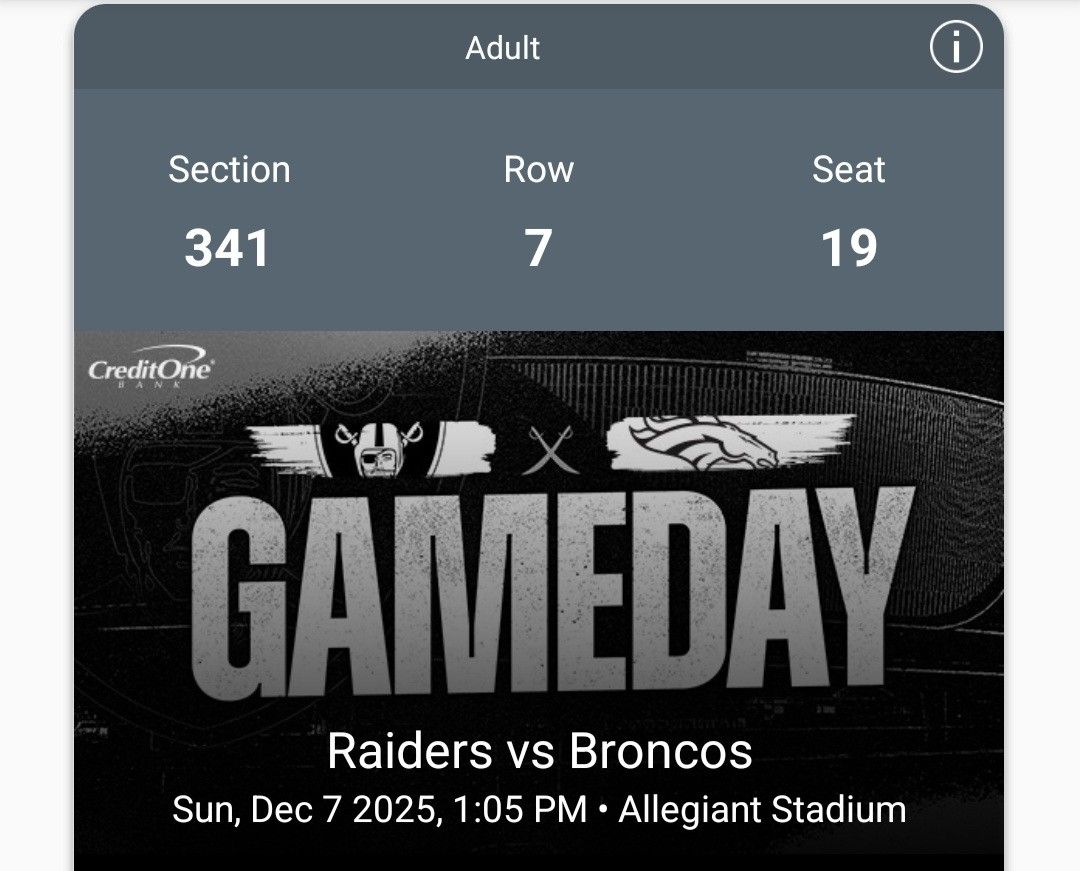Click the row number 7
Image resolution: width=1080 pixels, height=871 pixels.
540,245
